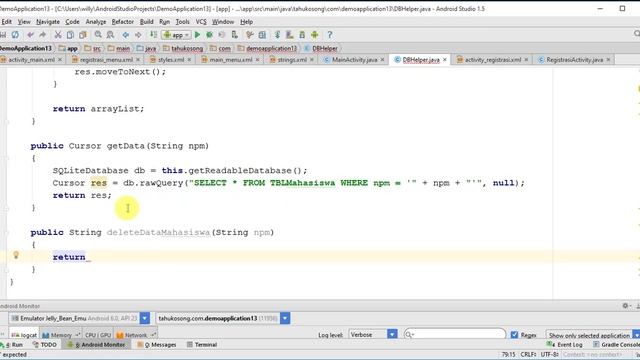Click the yellow light bulb intention icon

[x=16, y=255]
